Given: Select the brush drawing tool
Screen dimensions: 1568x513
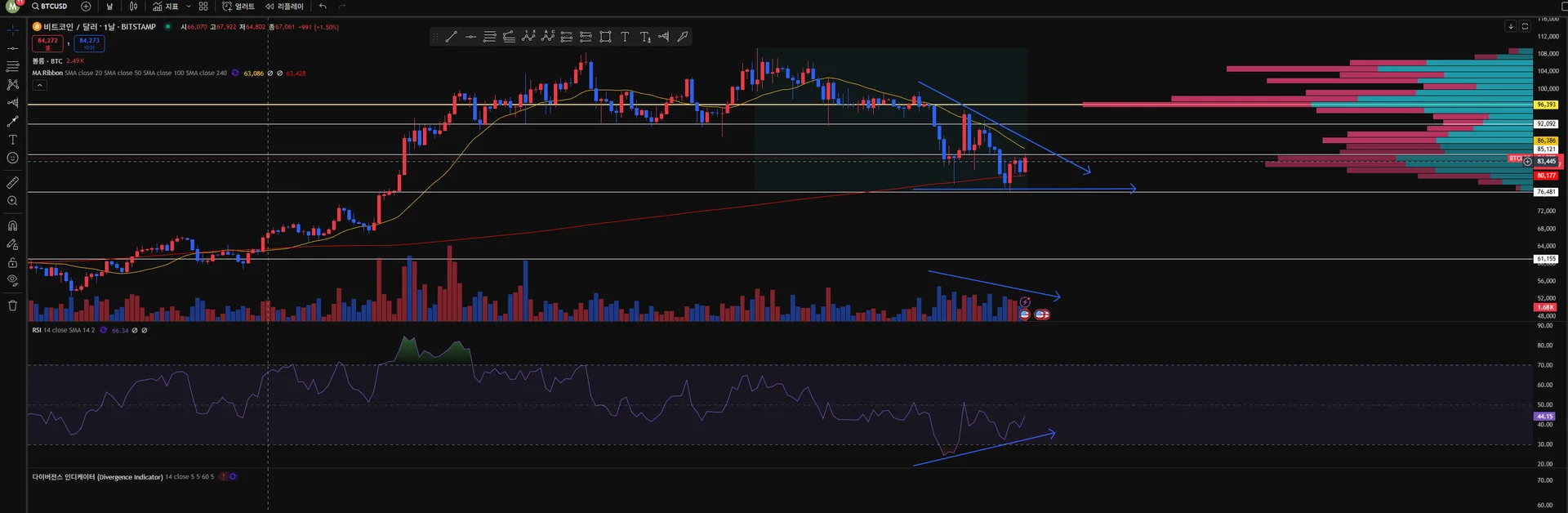Looking at the screenshot, I should (x=12, y=121).
